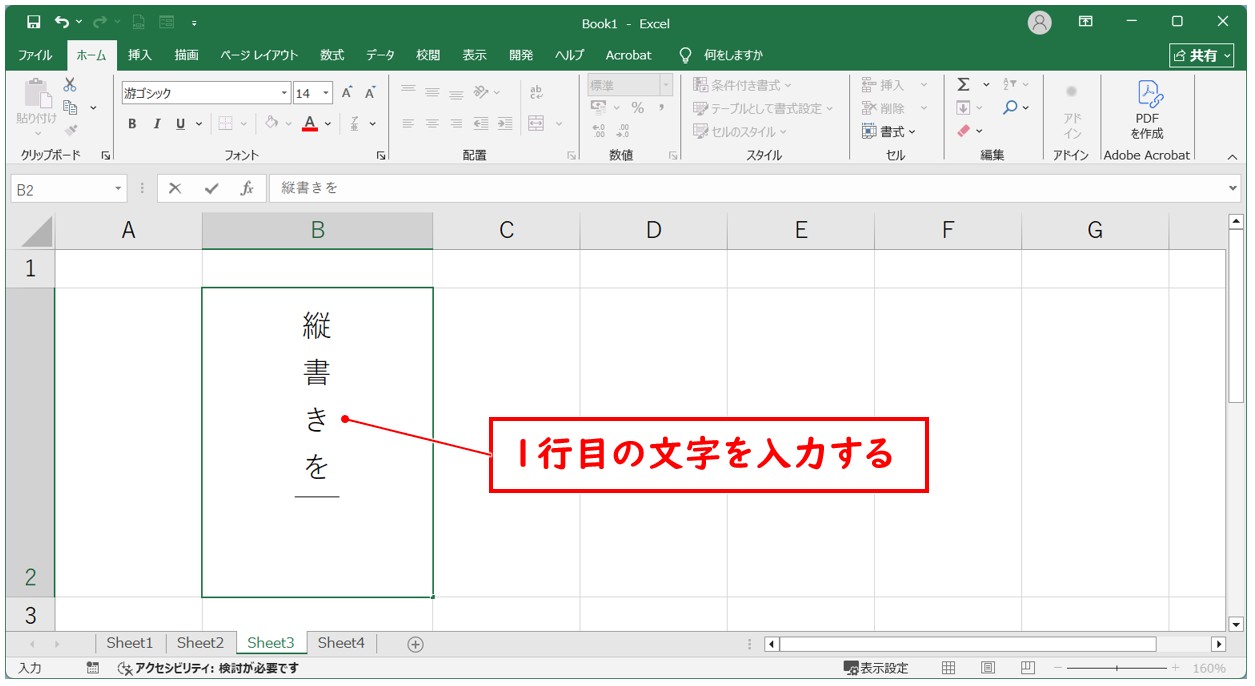Viewport: 1255px width, 686px height.
Task: Save the workbook with the floppy icon
Action: tap(33, 22)
